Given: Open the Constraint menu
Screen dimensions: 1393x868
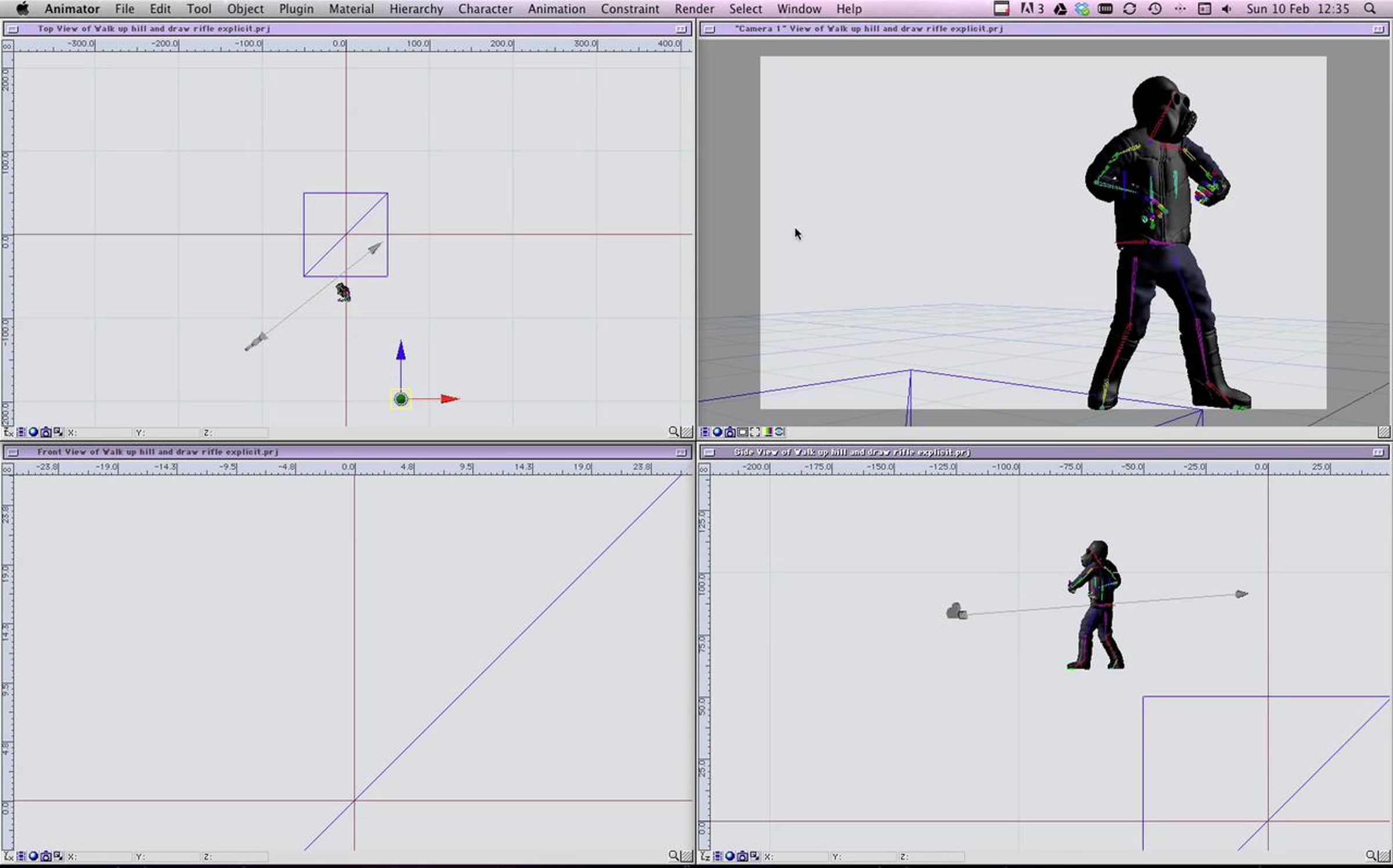Looking at the screenshot, I should point(630,9).
